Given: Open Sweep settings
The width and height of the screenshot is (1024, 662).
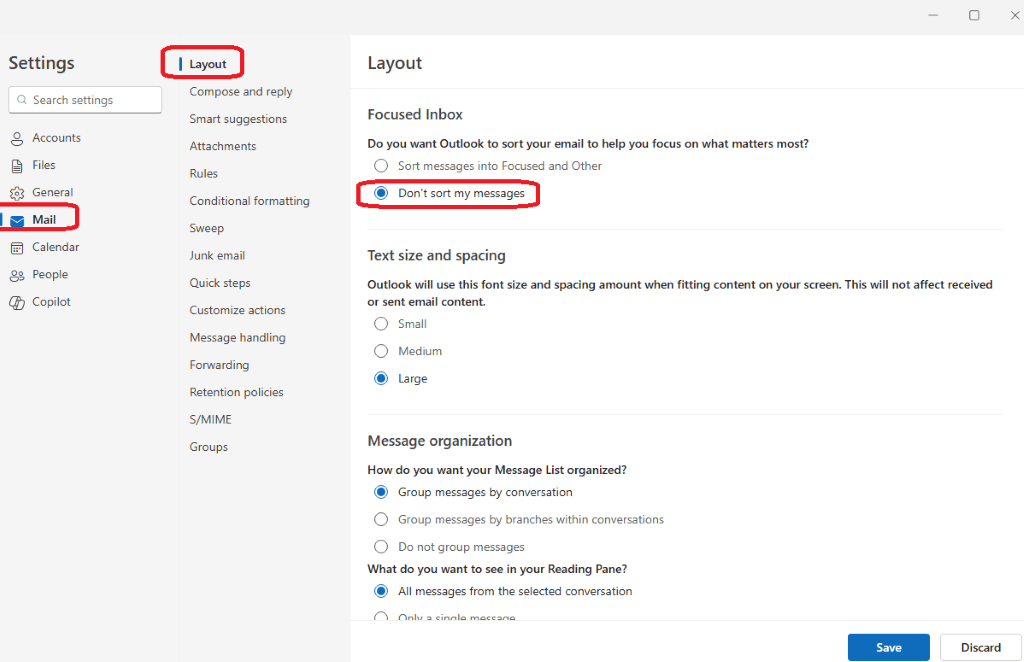Looking at the screenshot, I should pos(206,229).
